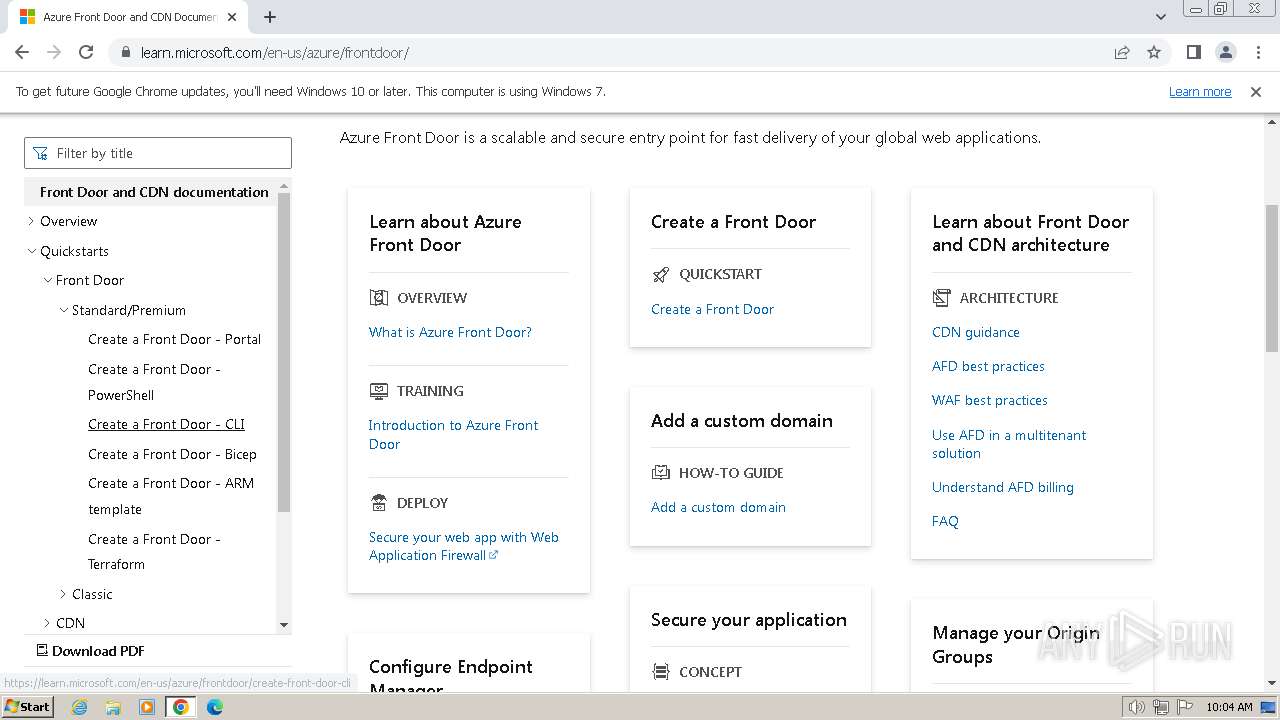Screen dimensions: 1280x720
Task: Open Secure your web app with WAF link
Action: (464, 546)
